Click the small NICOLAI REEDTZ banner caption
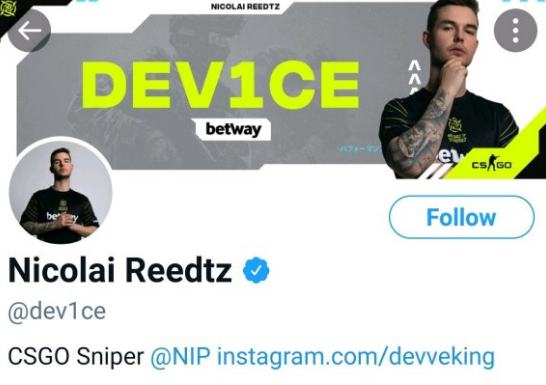 point(245,7)
